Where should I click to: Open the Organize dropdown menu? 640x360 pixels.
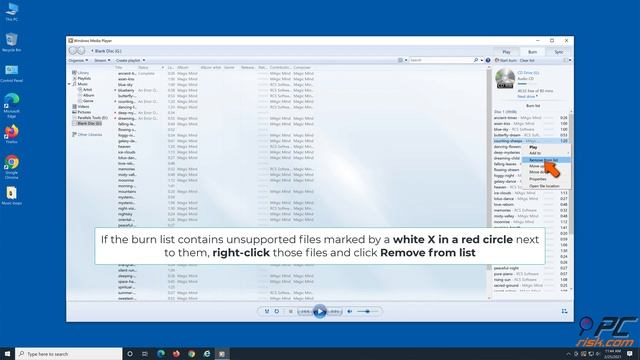point(78,60)
